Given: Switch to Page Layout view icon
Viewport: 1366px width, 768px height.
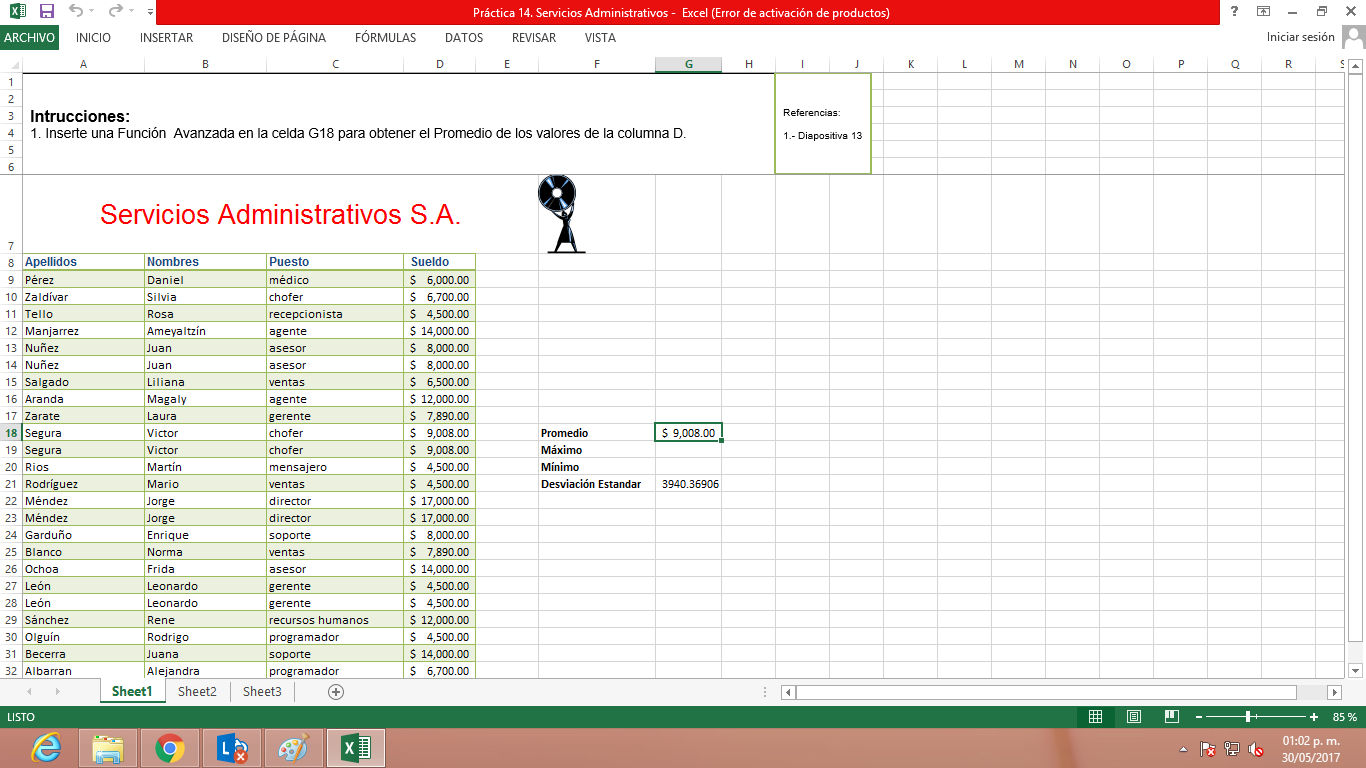Looking at the screenshot, I should [1134, 717].
